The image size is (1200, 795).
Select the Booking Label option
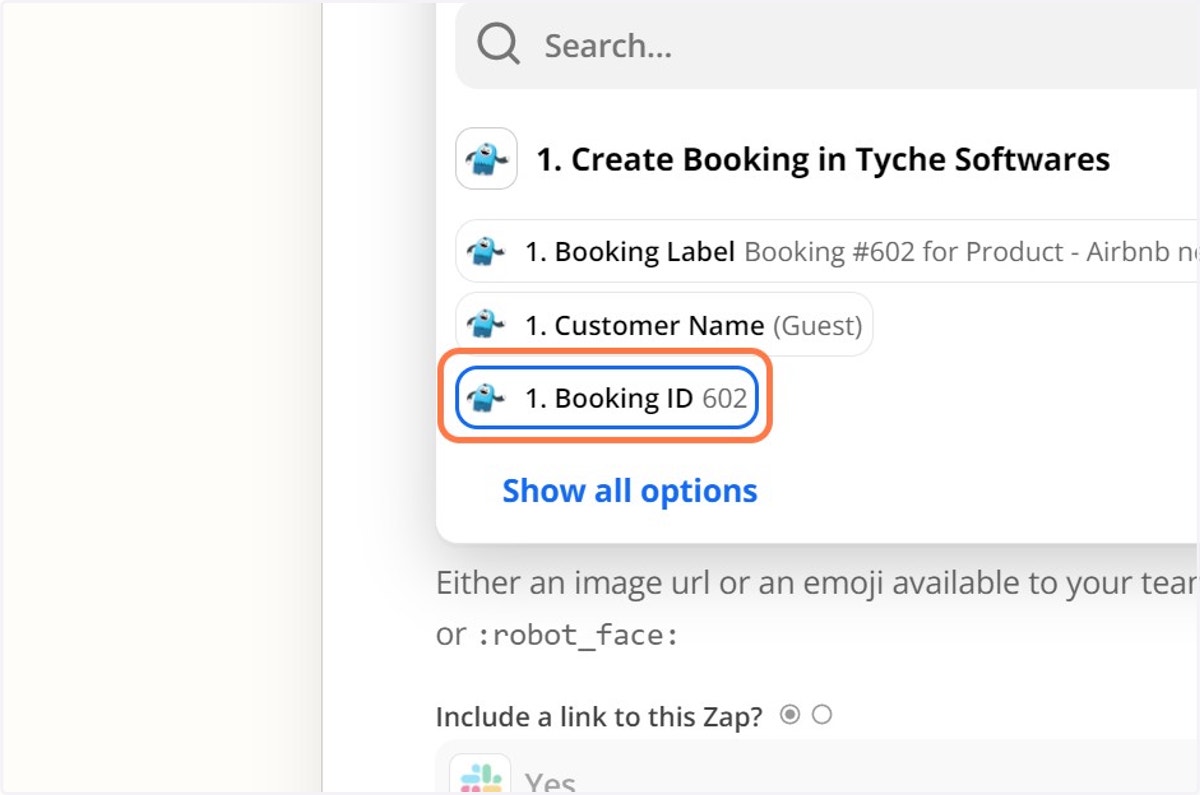pos(827,252)
